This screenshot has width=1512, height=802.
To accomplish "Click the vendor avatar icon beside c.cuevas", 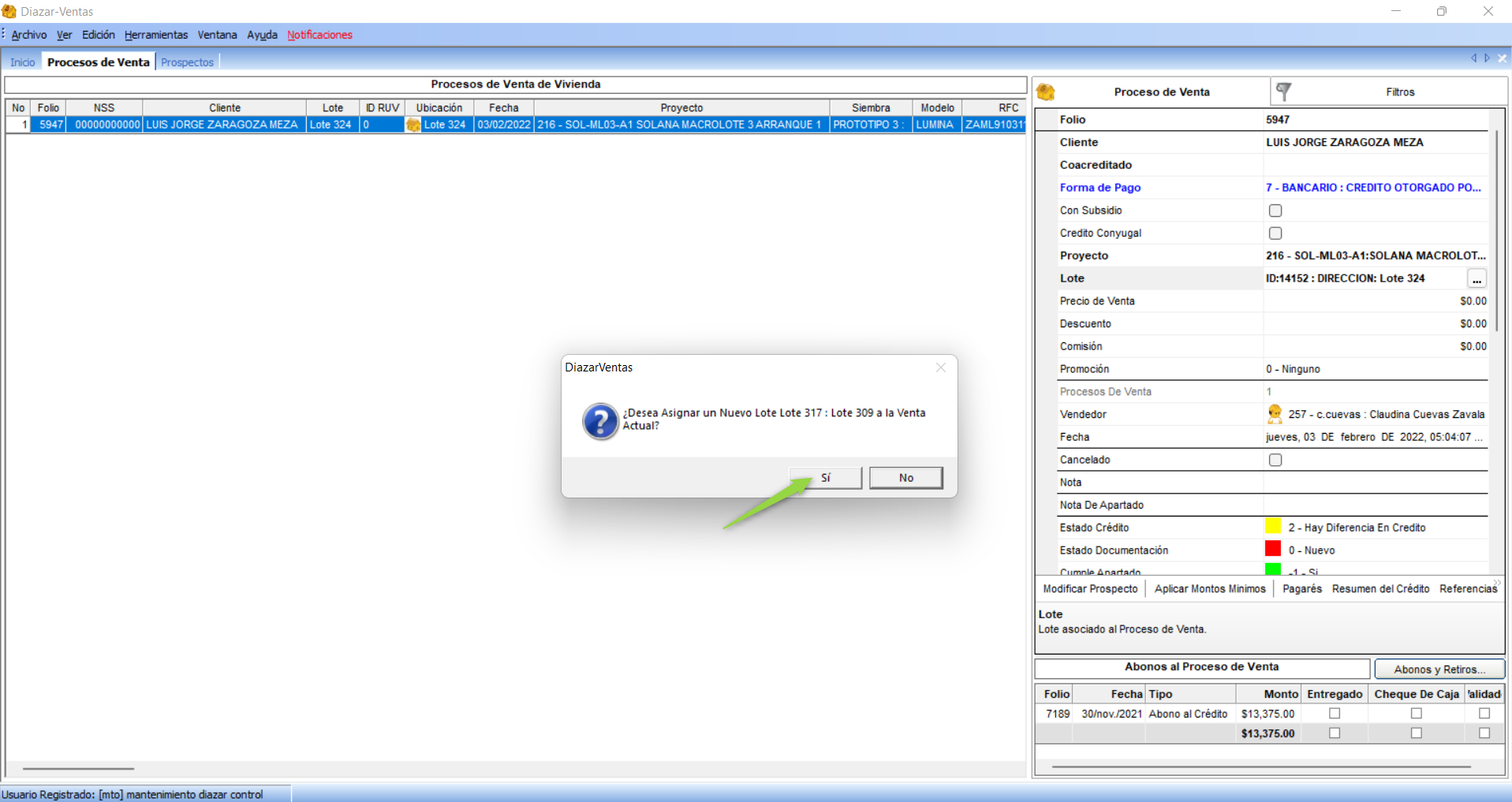I will pos(1275,414).
